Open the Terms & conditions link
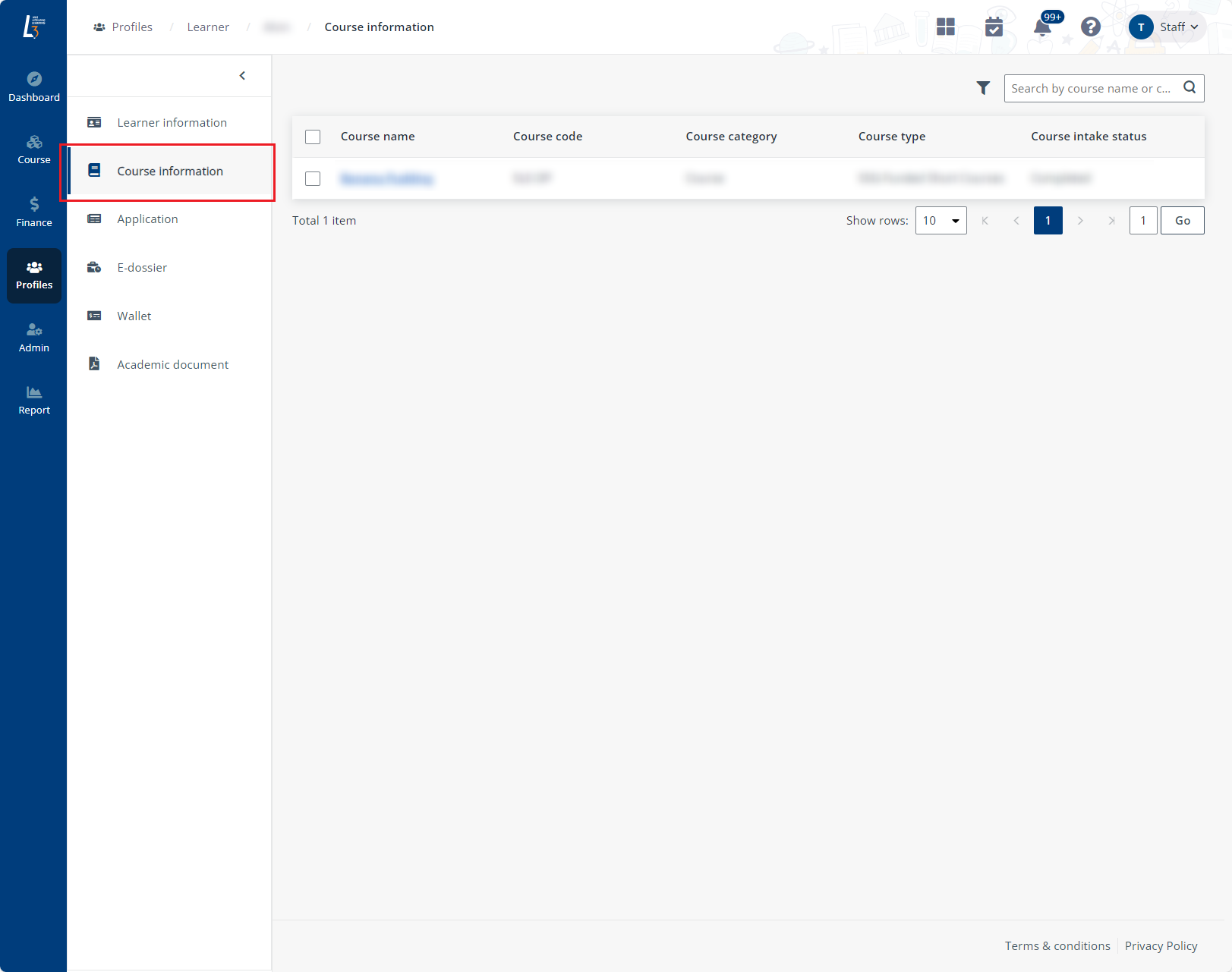Image resolution: width=1232 pixels, height=972 pixels. click(1057, 945)
